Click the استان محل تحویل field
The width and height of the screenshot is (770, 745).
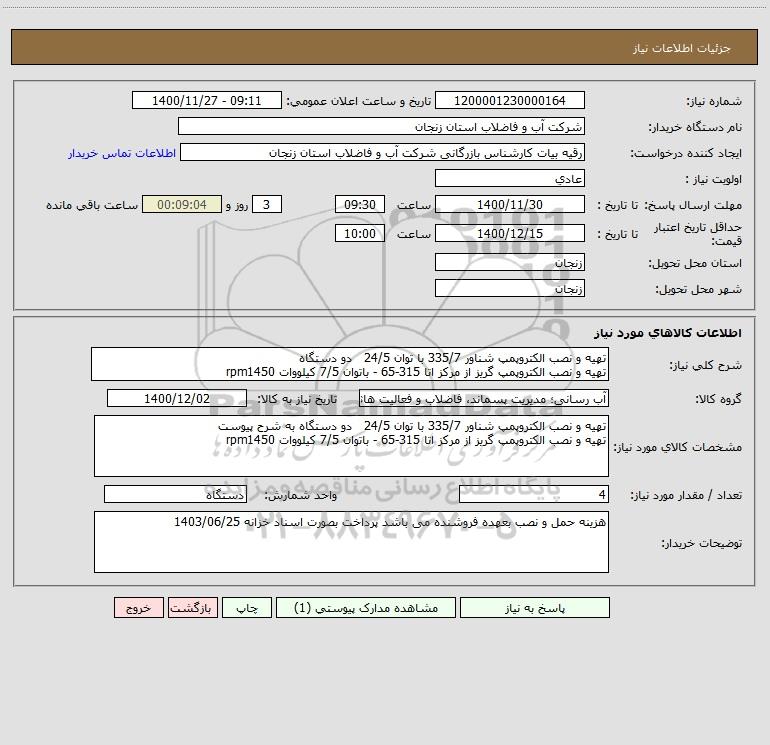point(510,262)
